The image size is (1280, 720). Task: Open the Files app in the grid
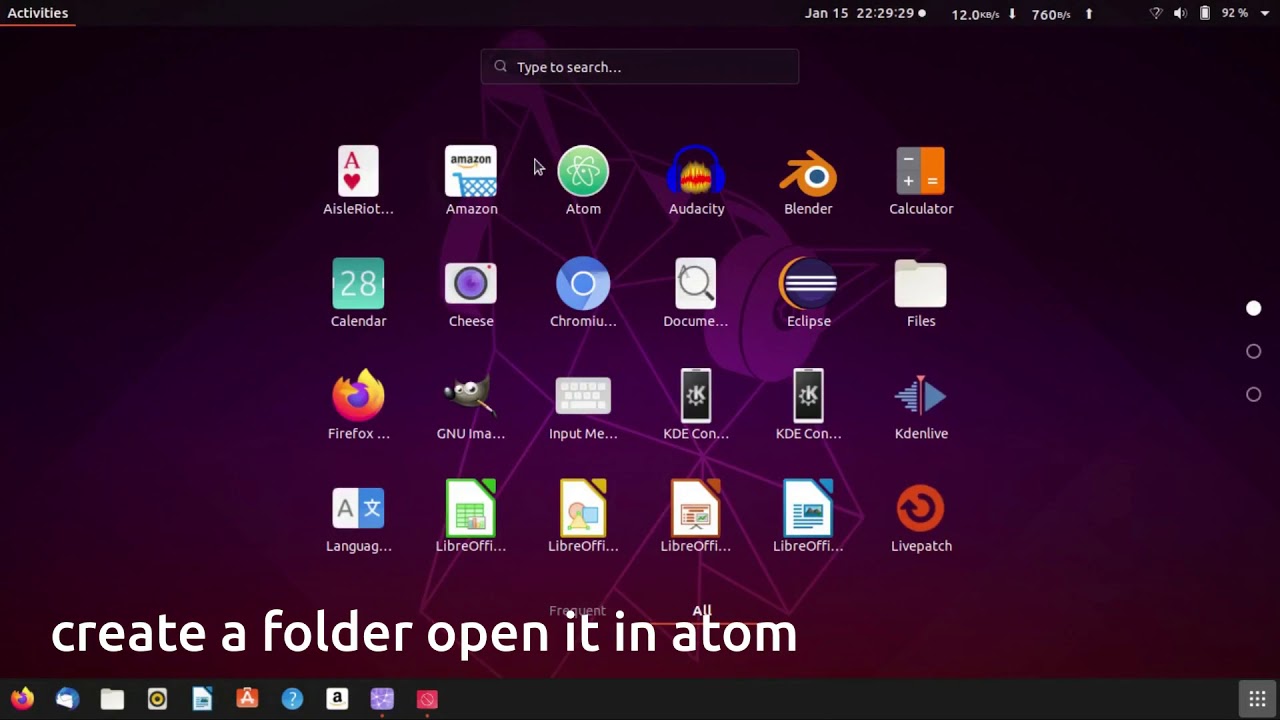point(921,293)
